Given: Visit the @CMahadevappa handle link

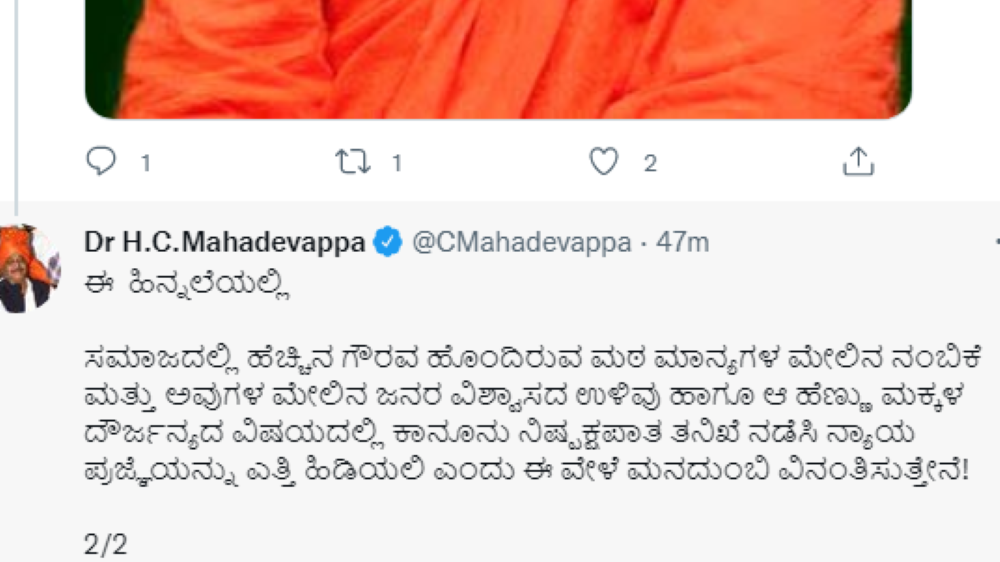Looking at the screenshot, I should (522, 242).
